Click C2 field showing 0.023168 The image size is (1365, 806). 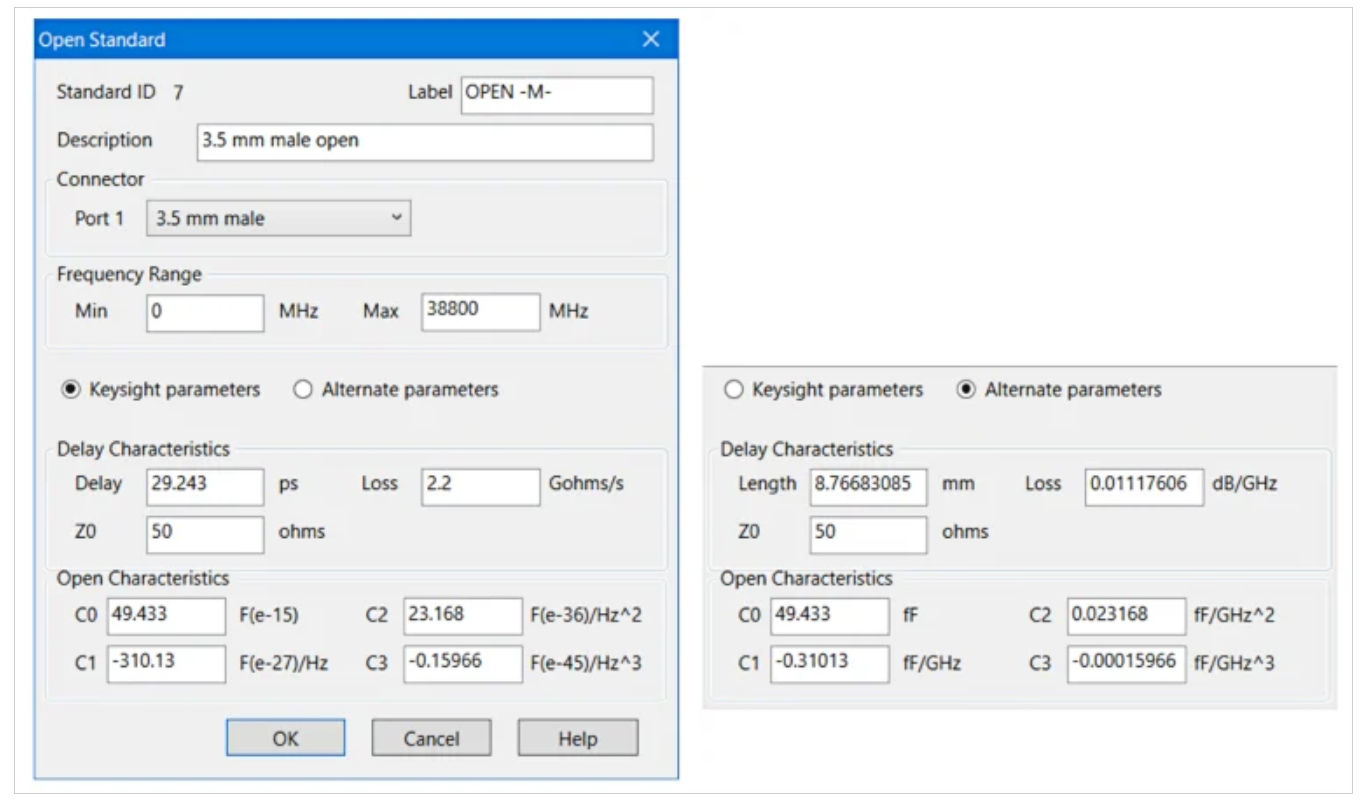click(1126, 616)
